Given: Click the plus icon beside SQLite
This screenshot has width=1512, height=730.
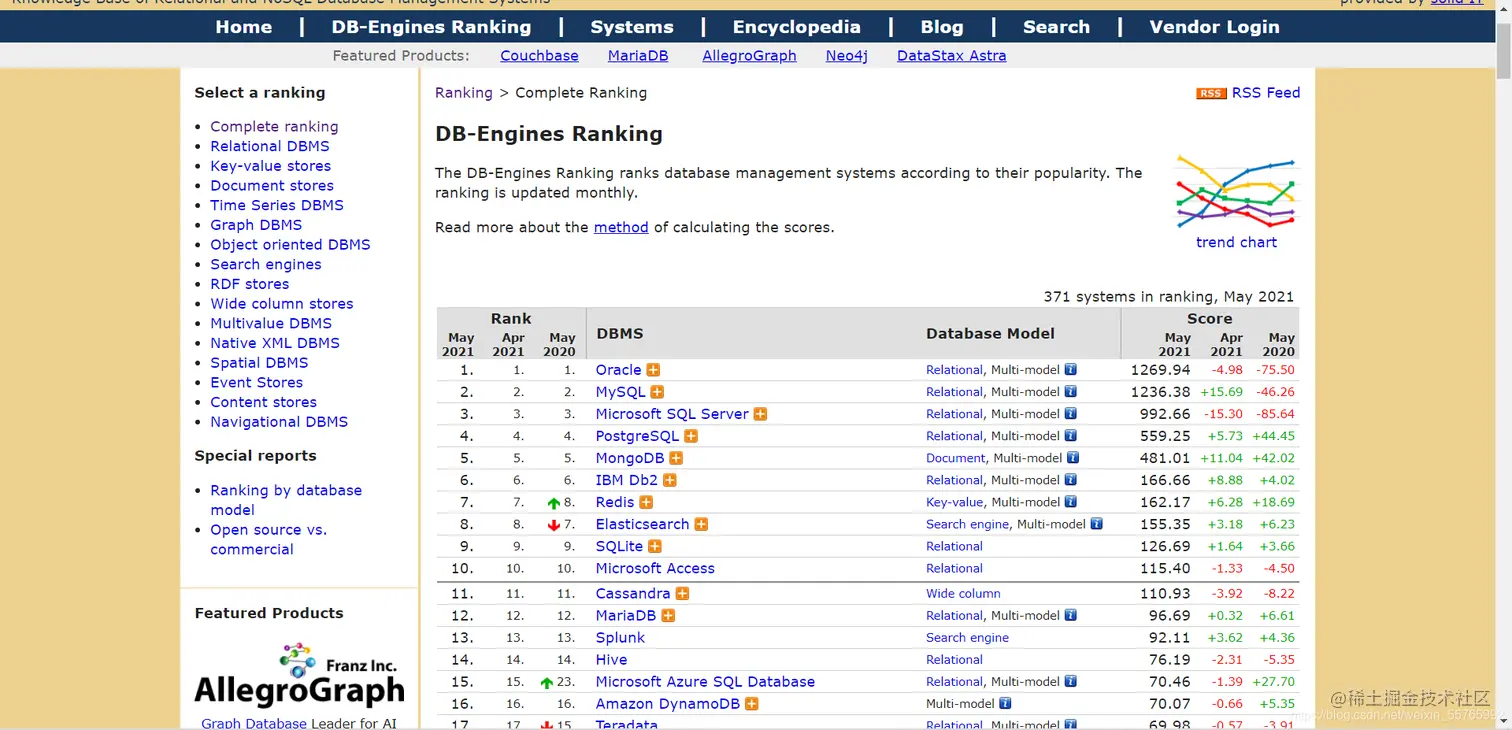Looking at the screenshot, I should coord(655,546).
